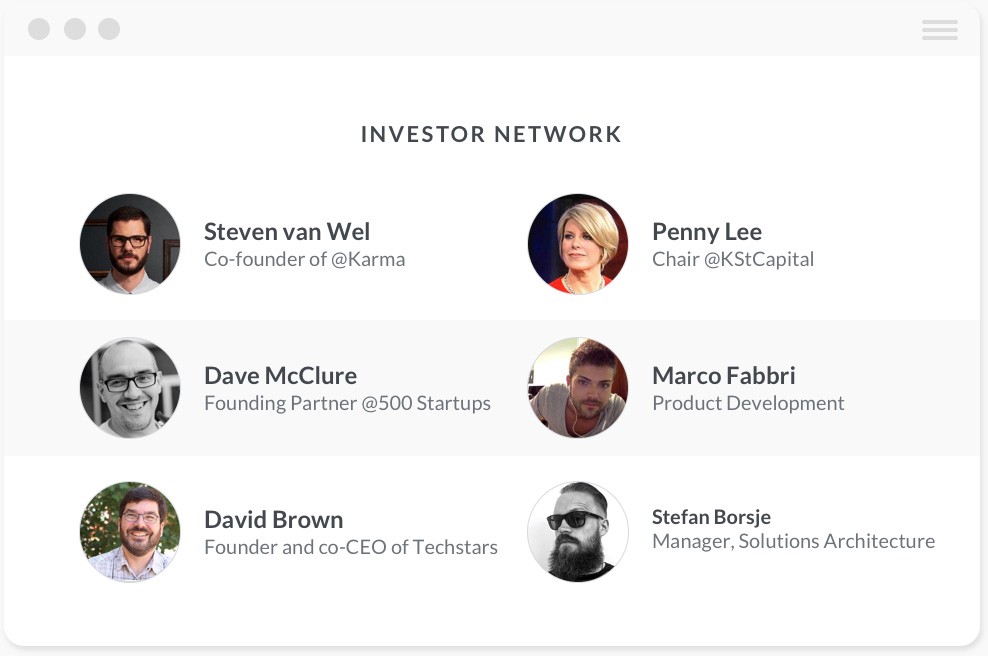Click the first gray window control dot
The width and height of the screenshot is (988, 656).
click(x=39, y=29)
